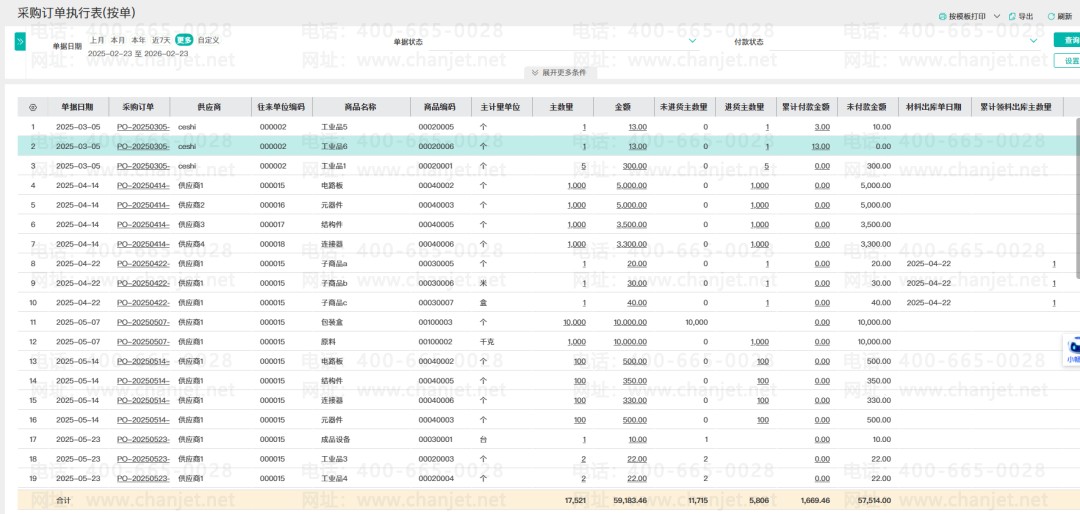Expand 展开更多条件 filter panel
The image size is (1080, 514).
[x=559, y=72]
